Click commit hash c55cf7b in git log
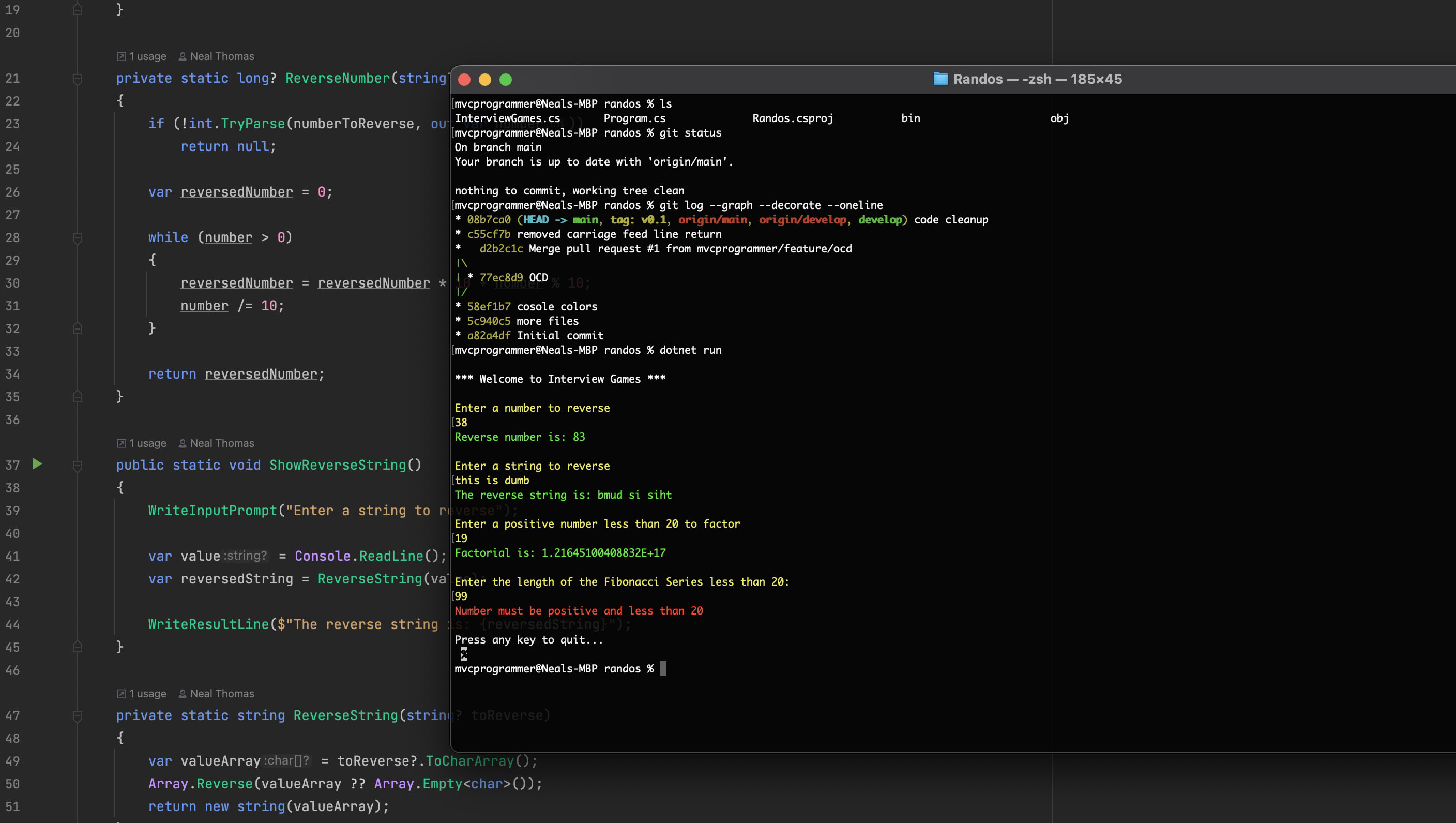The height and width of the screenshot is (823, 1456). click(x=488, y=234)
